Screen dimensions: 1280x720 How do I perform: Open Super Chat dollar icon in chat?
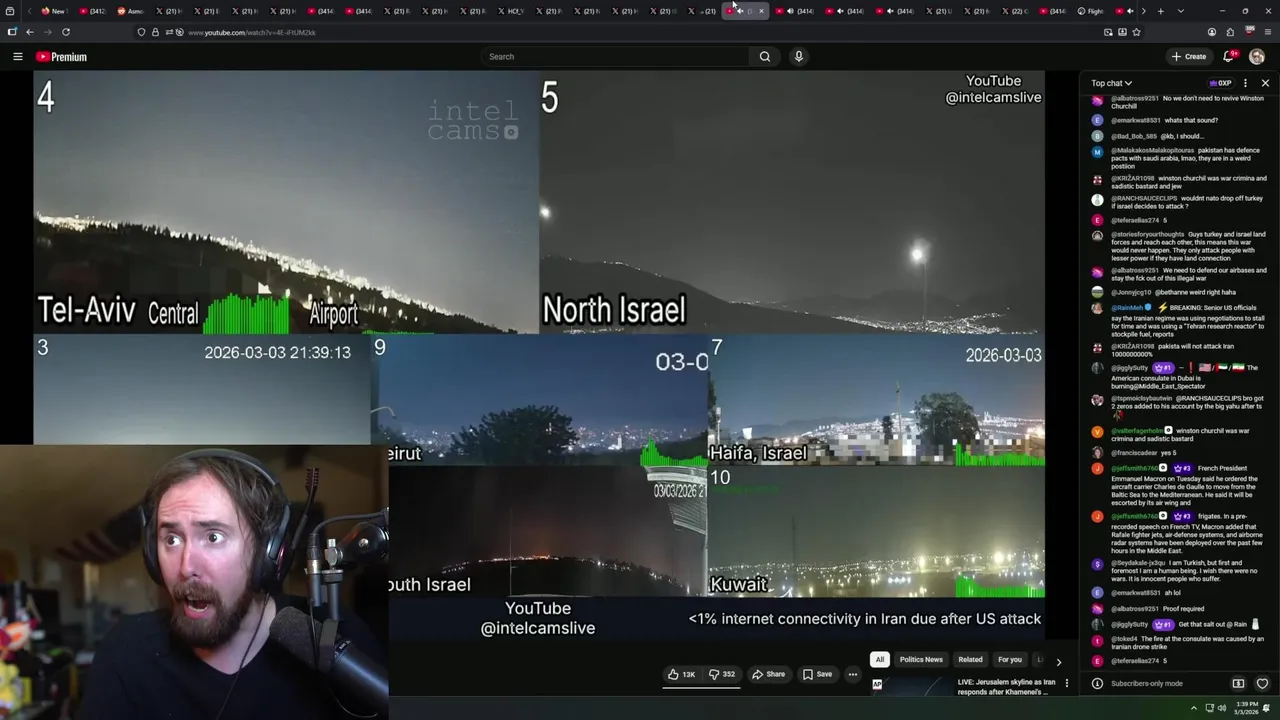(x=1238, y=684)
